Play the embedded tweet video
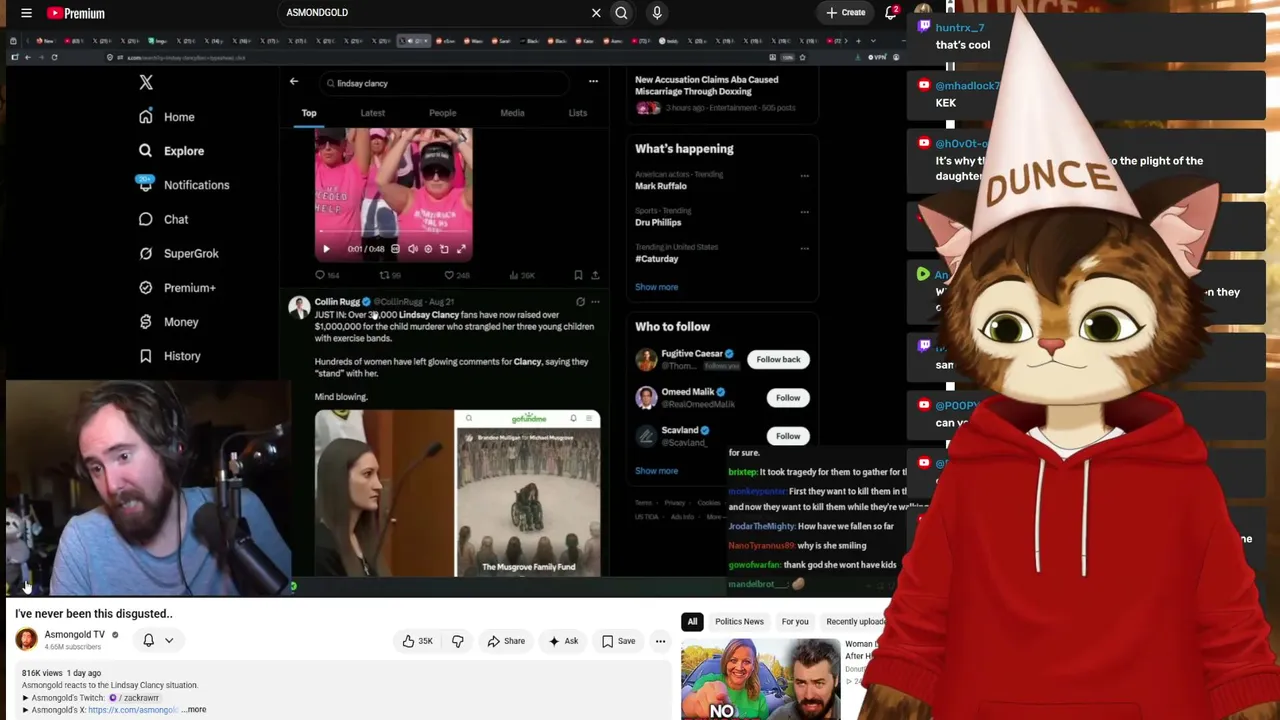 coord(326,249)
